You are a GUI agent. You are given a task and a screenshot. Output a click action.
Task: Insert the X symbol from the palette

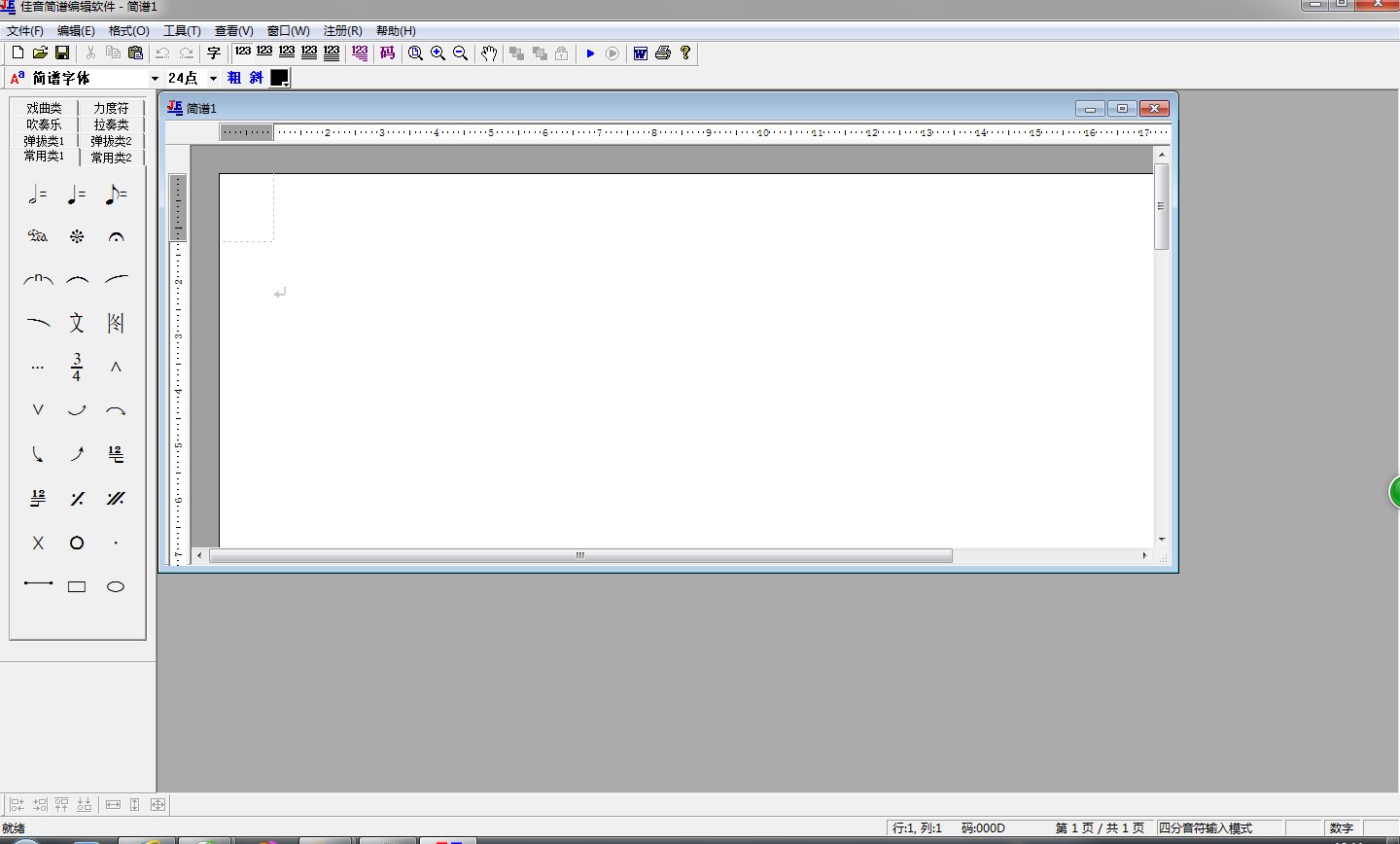tap(38, 543)
